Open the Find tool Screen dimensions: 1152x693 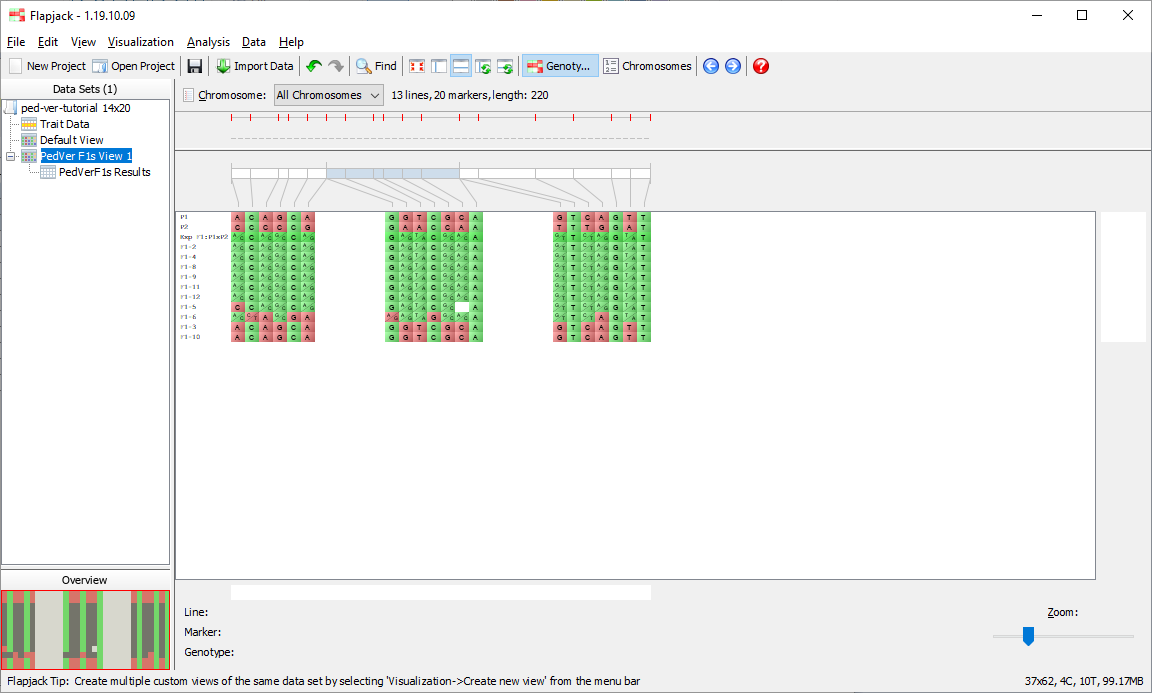(376, 66)
